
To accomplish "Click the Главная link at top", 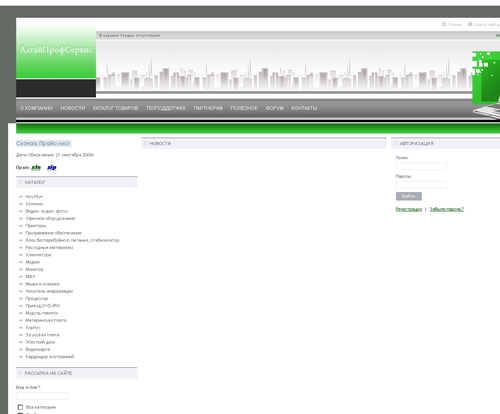I will pos(455,25).
